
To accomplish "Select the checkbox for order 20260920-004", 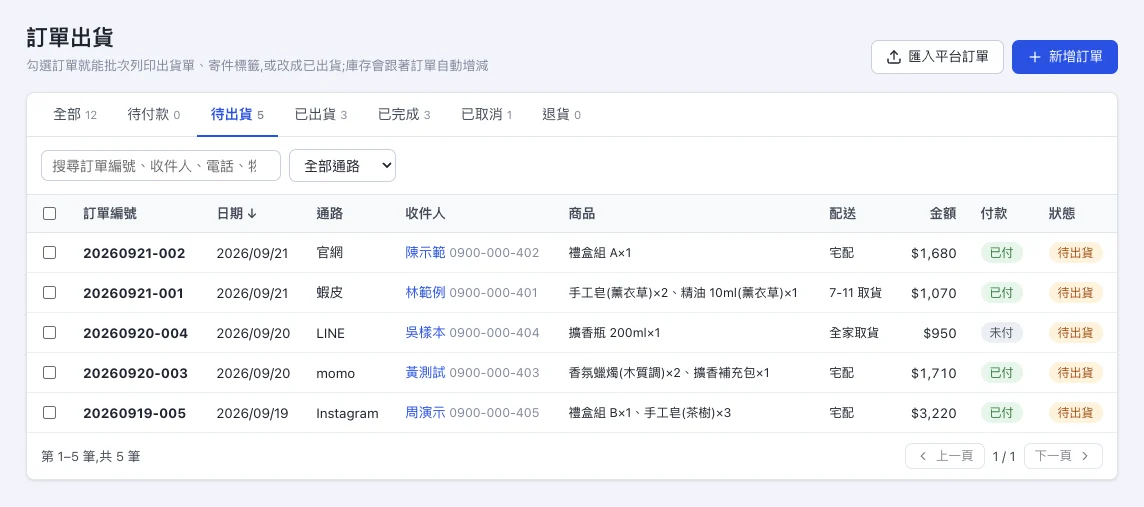I will point(50,333).
